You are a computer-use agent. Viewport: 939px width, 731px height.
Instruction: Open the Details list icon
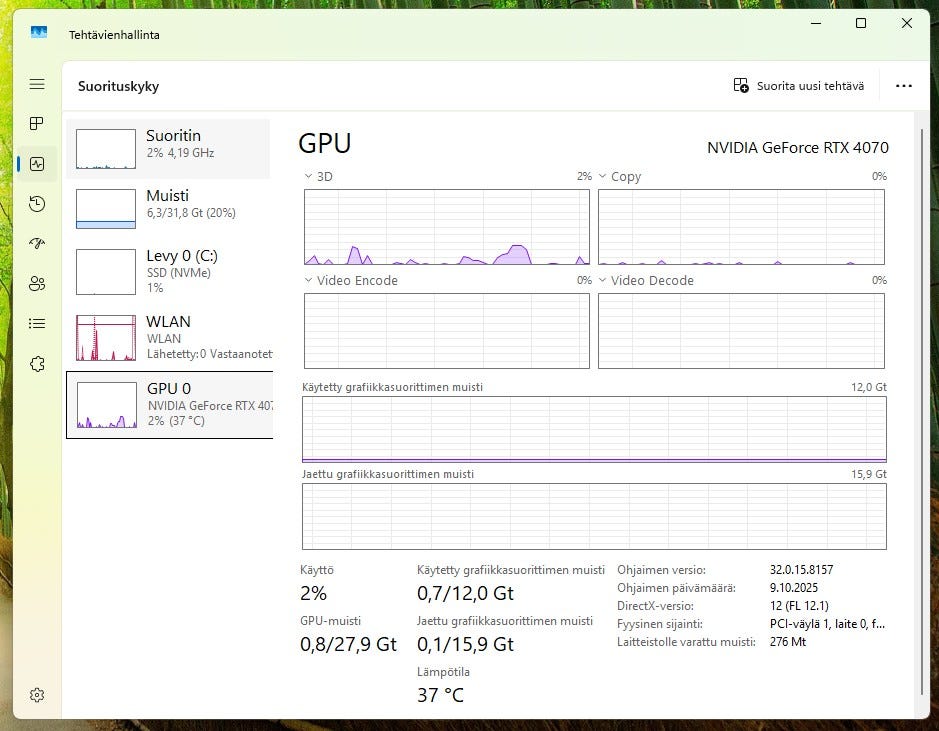click(x=37, y=324)
